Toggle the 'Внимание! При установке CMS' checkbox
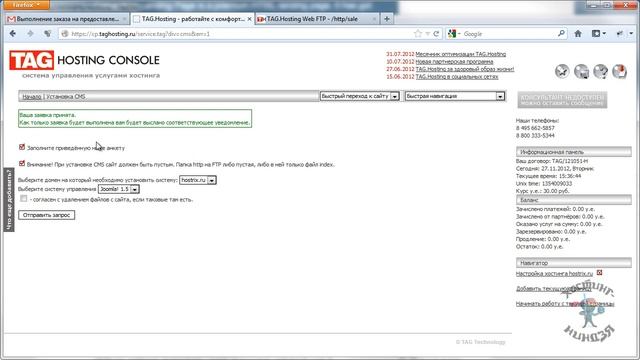 click(22, 164)
